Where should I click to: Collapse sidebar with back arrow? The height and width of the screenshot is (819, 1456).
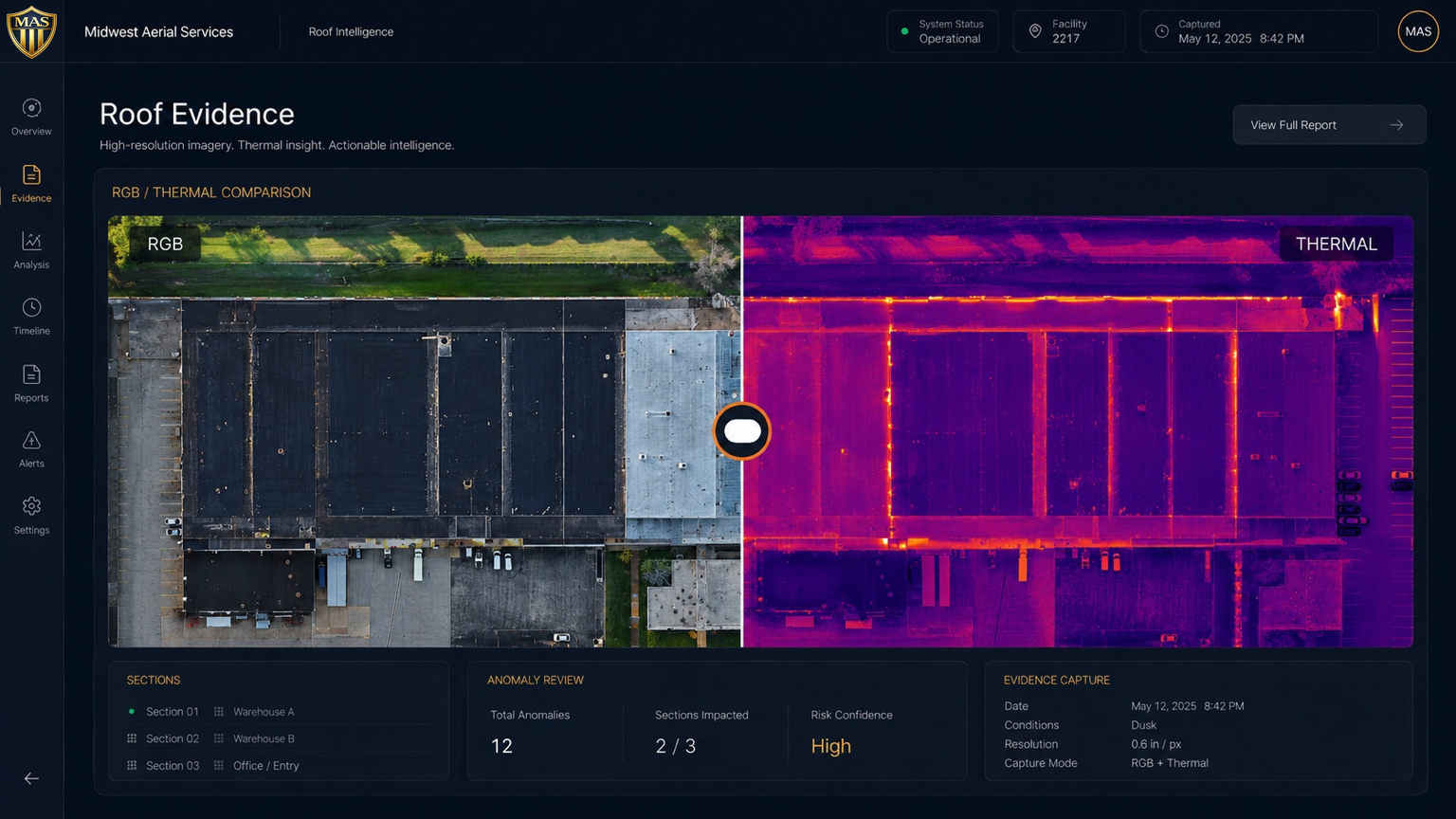[x=31, y=778]
